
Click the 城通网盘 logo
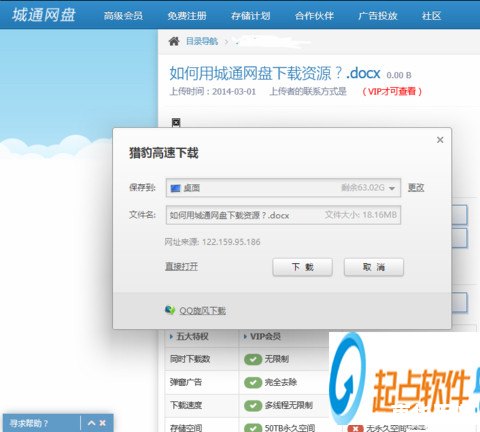(x=44, y=15)
